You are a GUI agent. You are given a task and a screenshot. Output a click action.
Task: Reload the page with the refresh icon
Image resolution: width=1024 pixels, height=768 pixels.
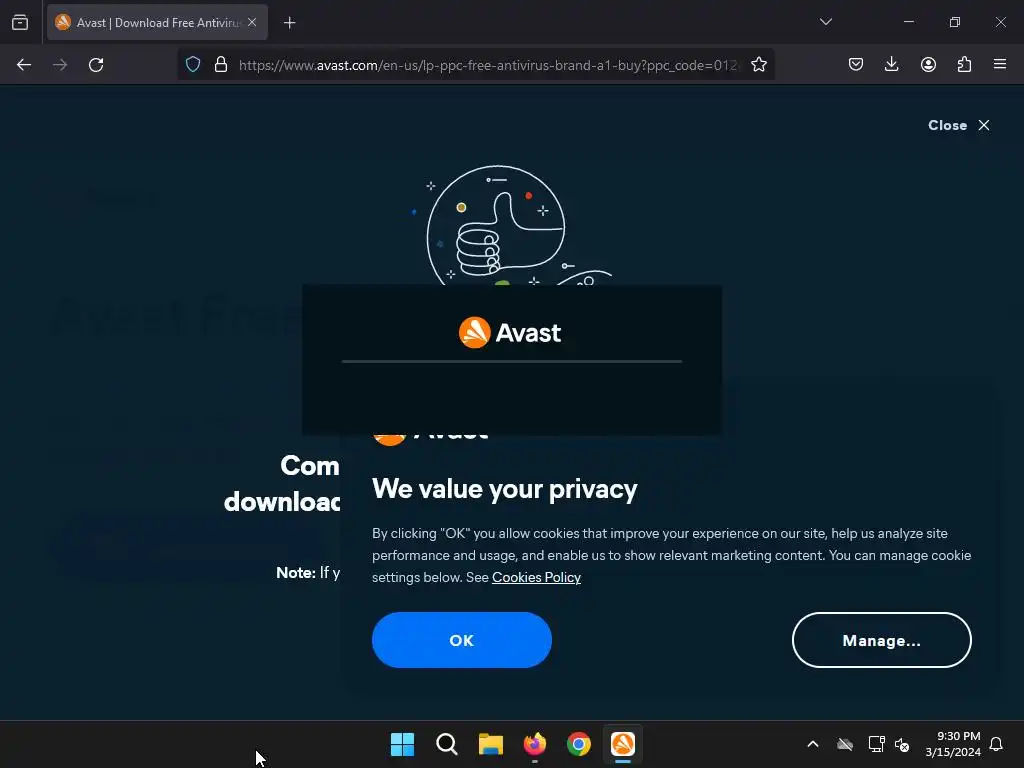click(96, 65)
